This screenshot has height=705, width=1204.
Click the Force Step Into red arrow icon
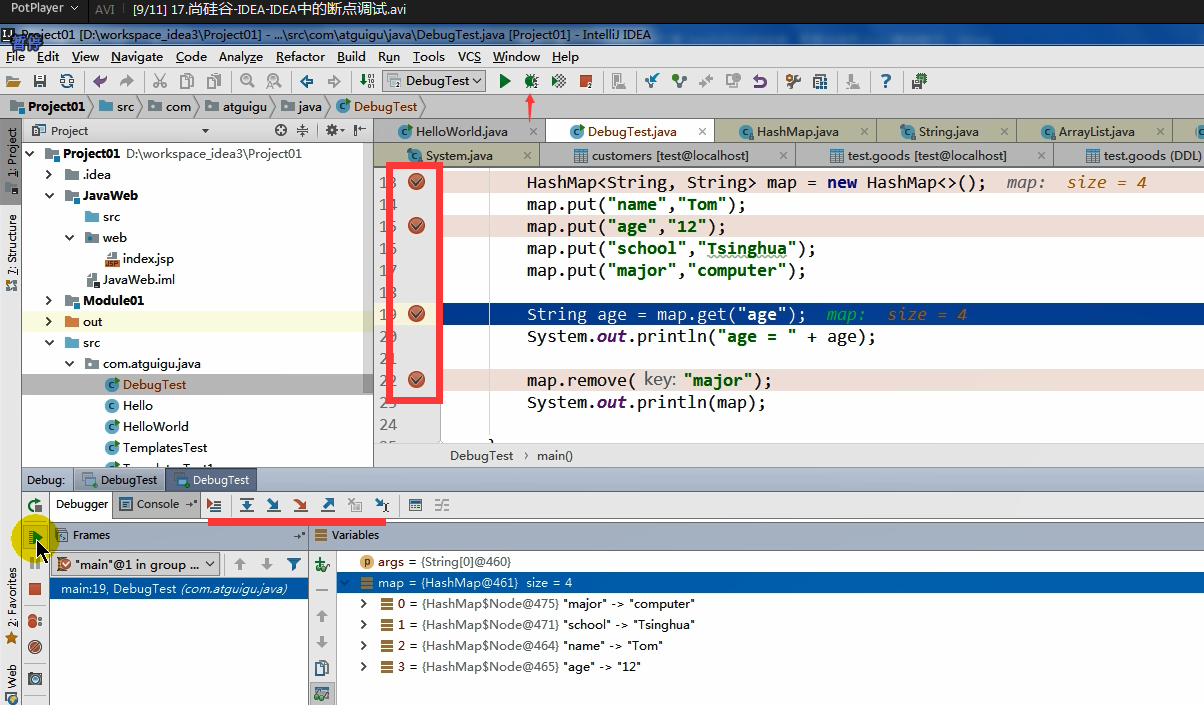click(300, 505)
